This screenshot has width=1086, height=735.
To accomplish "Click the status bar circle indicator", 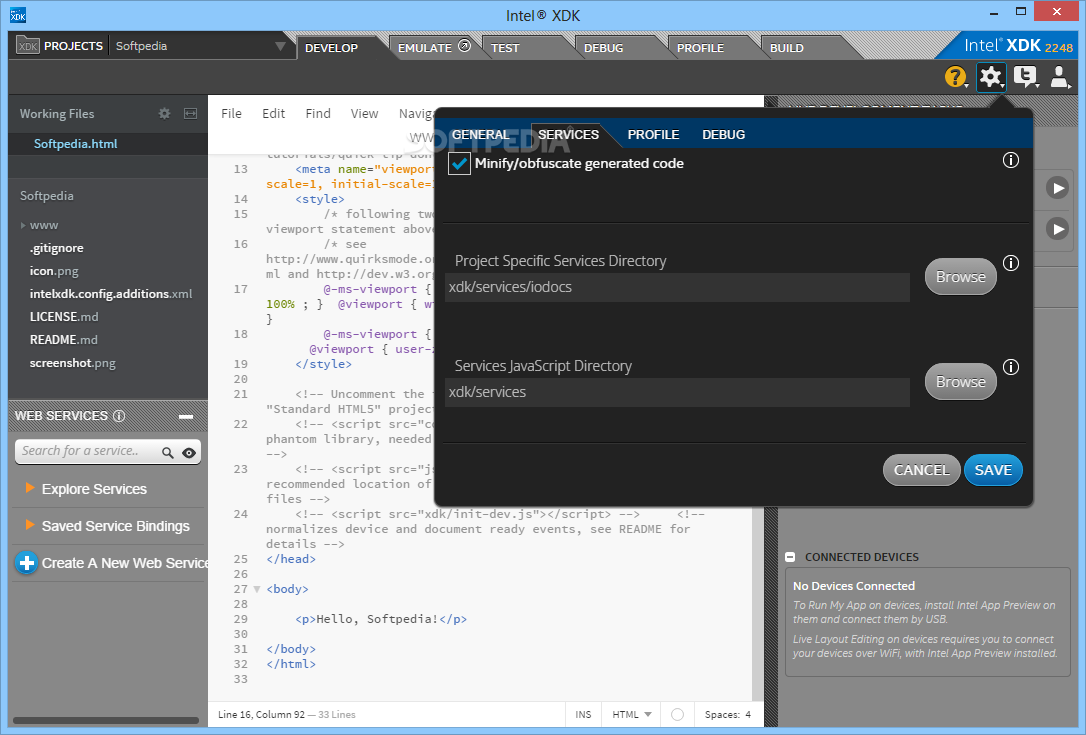I will 677,714.
